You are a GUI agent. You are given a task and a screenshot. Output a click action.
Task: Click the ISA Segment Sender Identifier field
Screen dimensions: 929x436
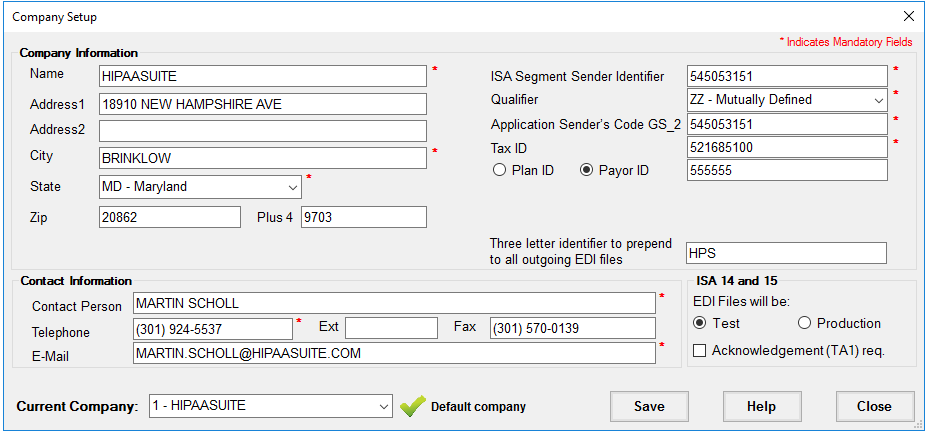(x=787, y=76)
